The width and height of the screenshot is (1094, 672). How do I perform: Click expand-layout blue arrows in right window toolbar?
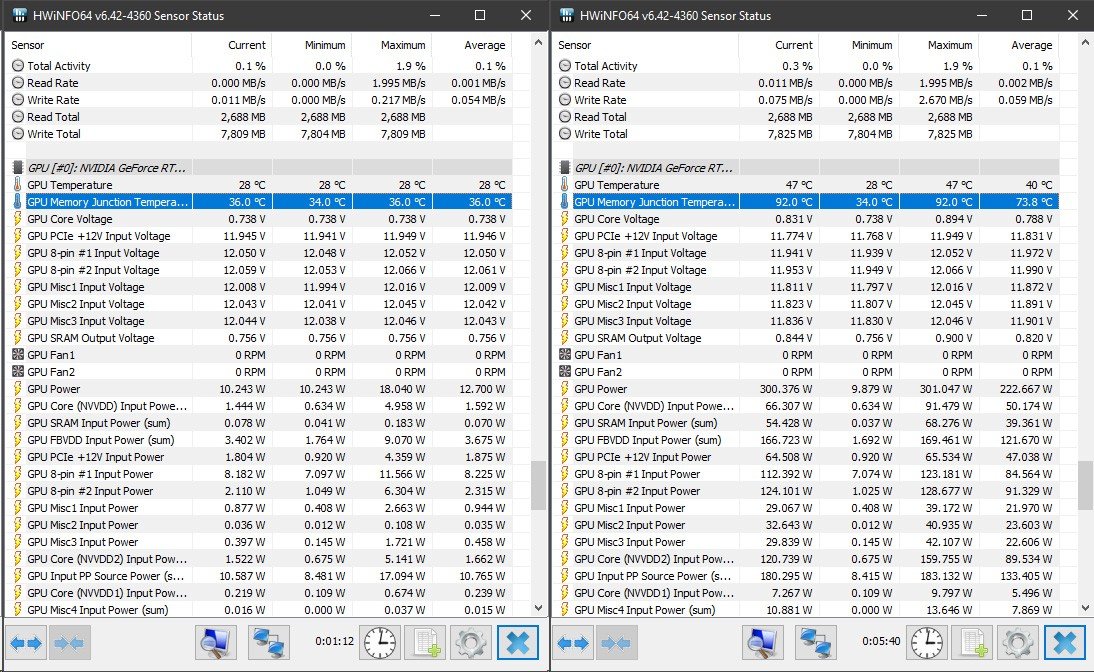(x=574, y=642)
